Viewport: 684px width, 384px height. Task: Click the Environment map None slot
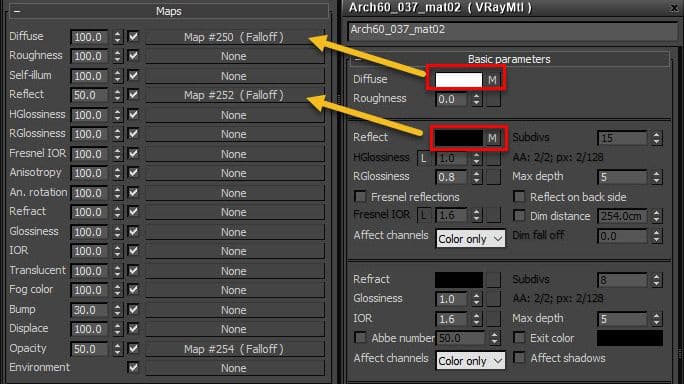tap(235, 368)
